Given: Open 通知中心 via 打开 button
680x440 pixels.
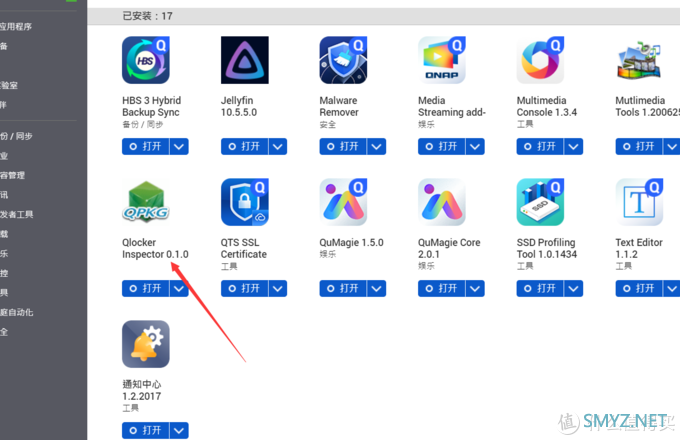Looking at the screenshot, I should click(x=145, y=430).
